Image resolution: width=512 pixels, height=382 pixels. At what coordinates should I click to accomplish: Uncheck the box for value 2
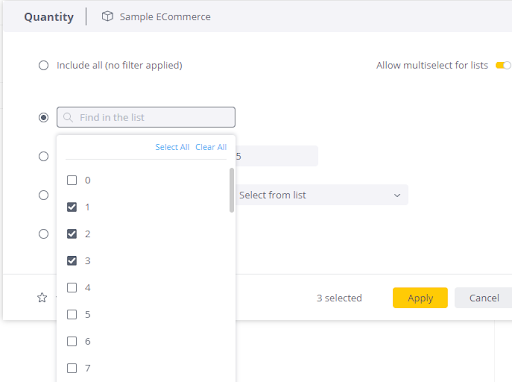72,234
